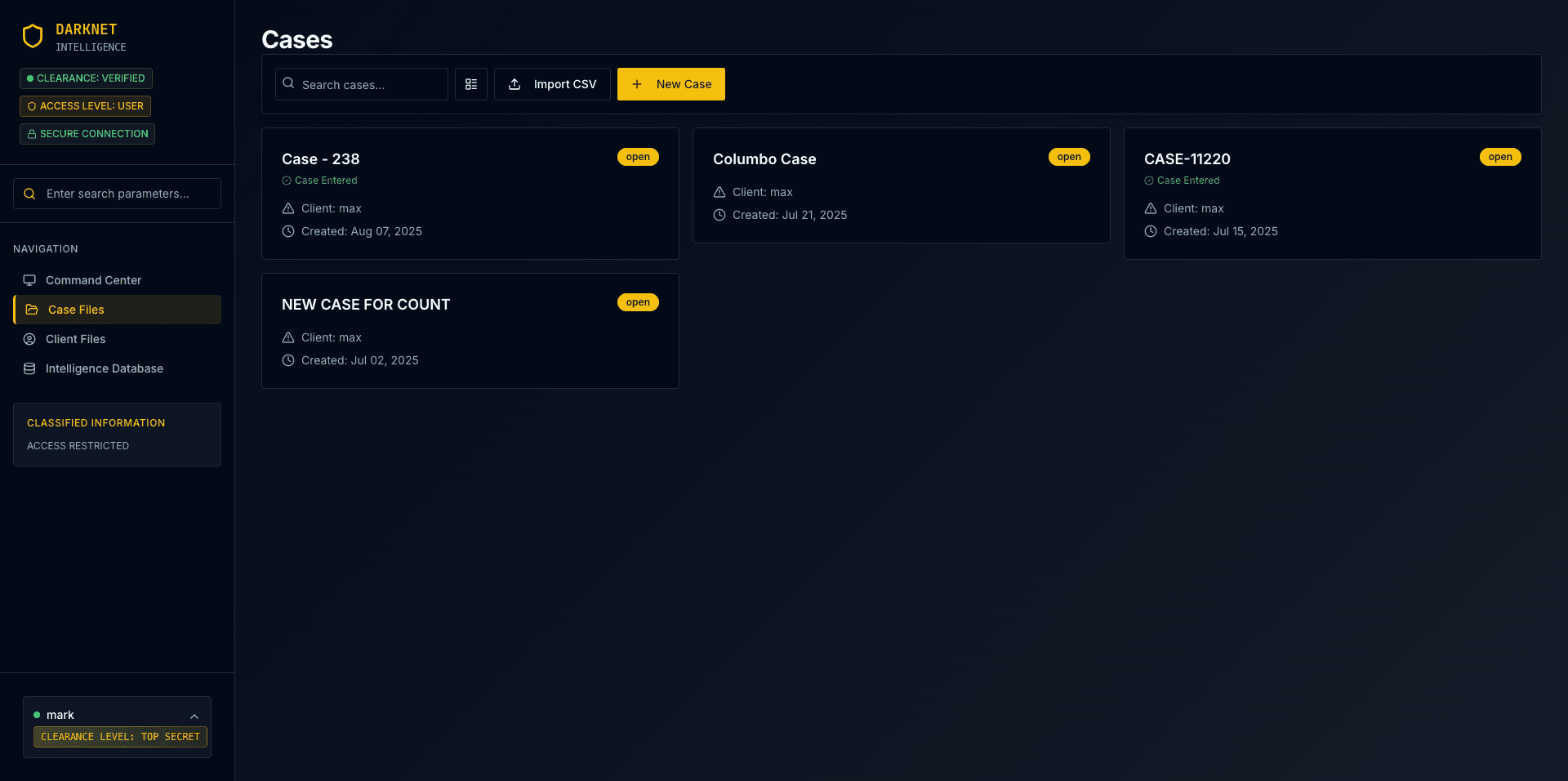Click the Case Entered check icon on CASE-11220
This screenshot has width=1568, height=781.
[1149, 181]
